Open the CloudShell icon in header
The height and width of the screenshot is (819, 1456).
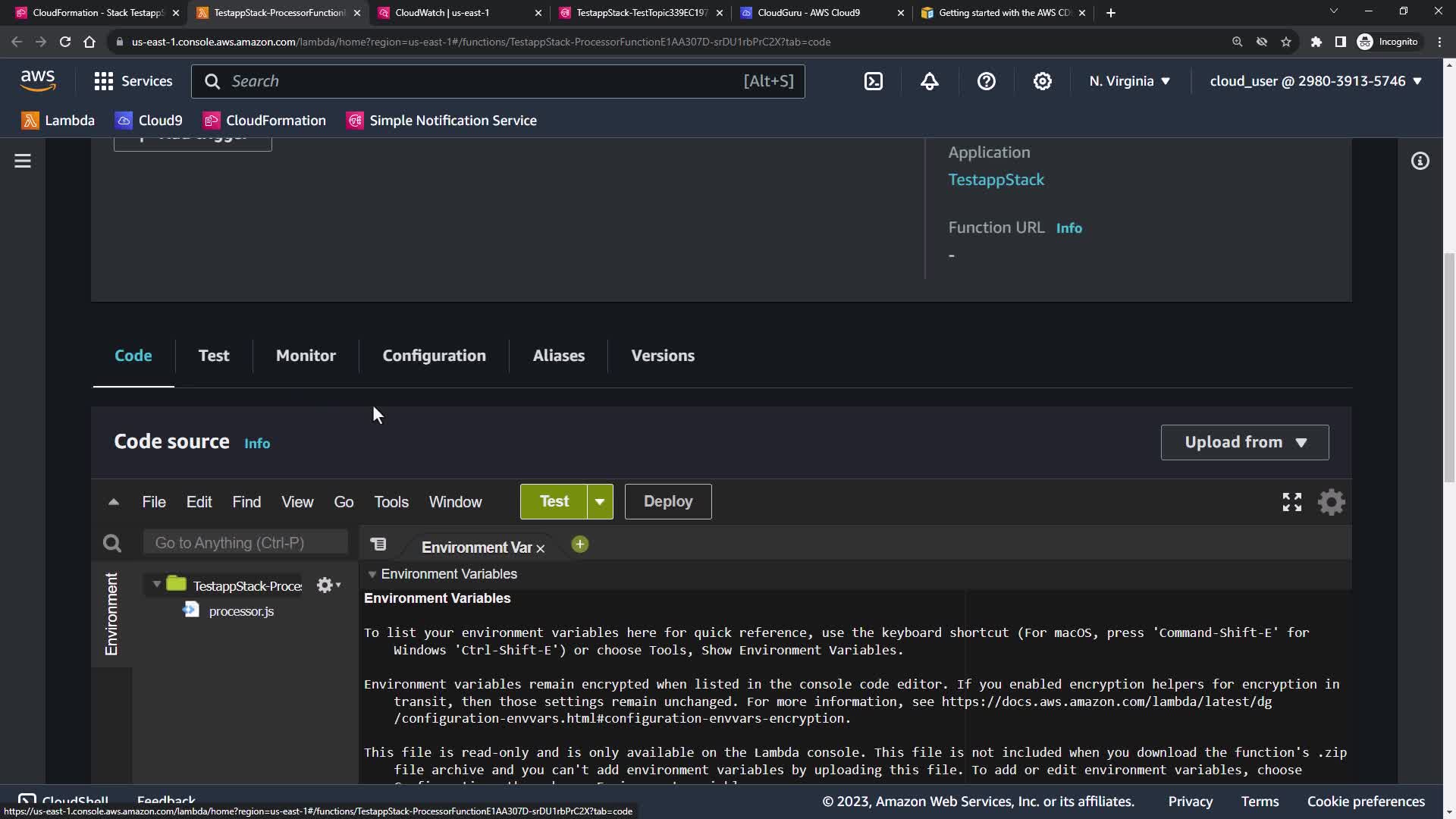click(x=874, y=81)
